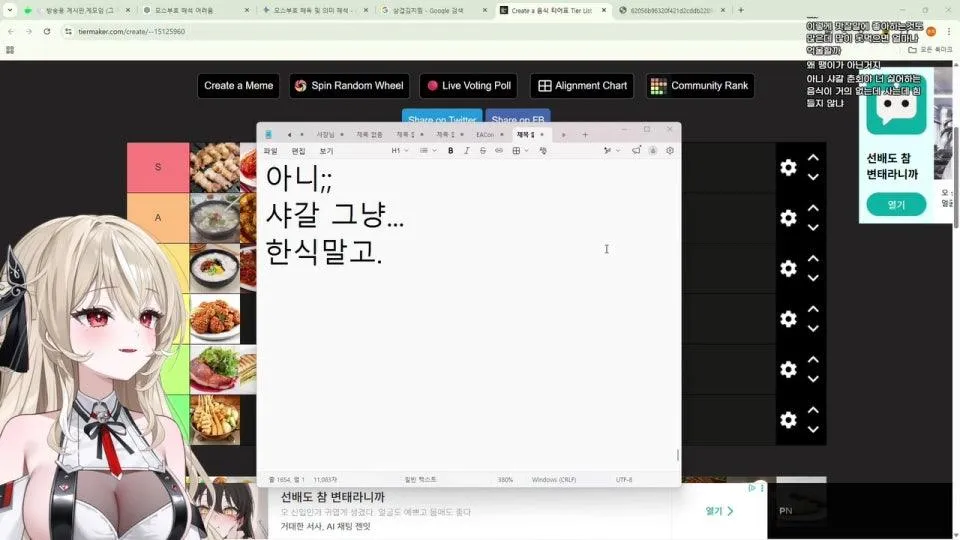Viewport: 960px width, 540px height.
Task: Click the browser back button
Action: 10,31
